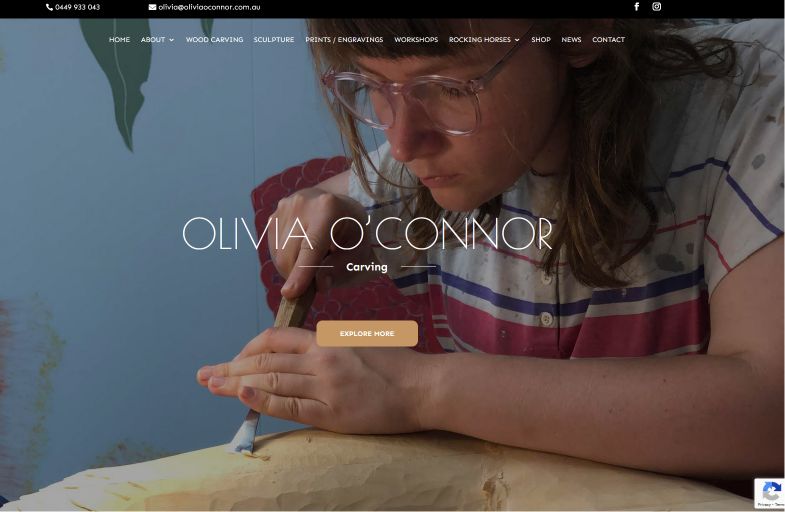Open the Sculpture menu item

coord(274,40)
